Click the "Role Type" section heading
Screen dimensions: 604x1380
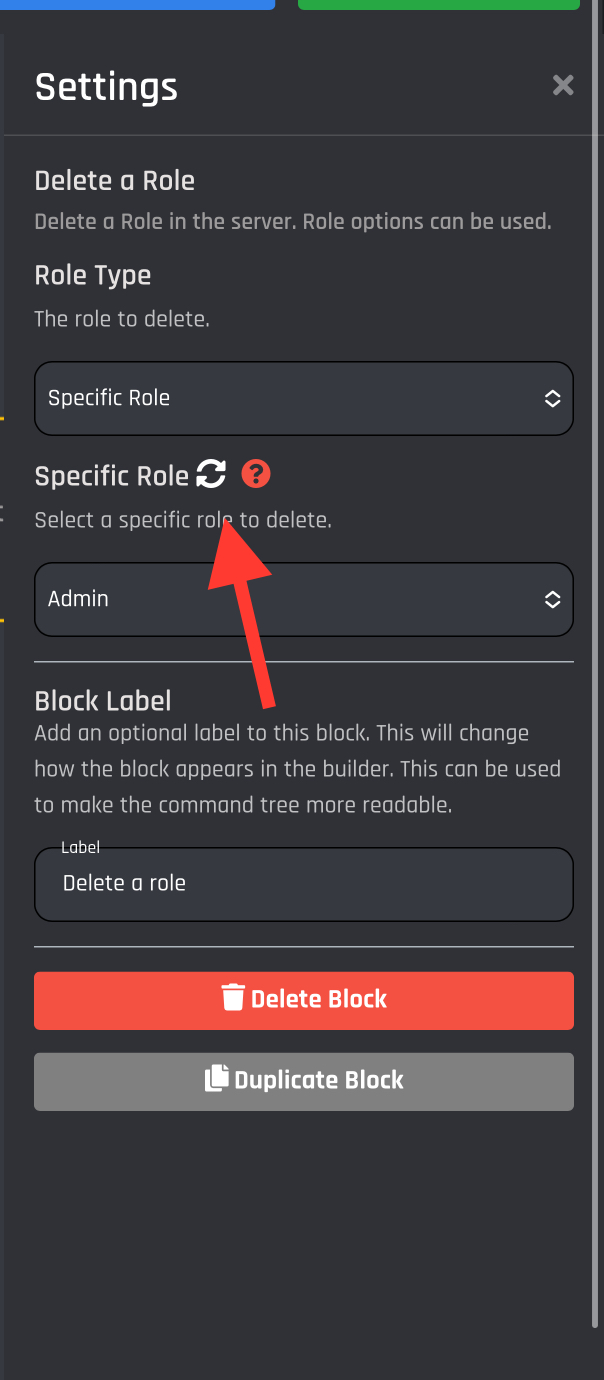tap(92, 275)
